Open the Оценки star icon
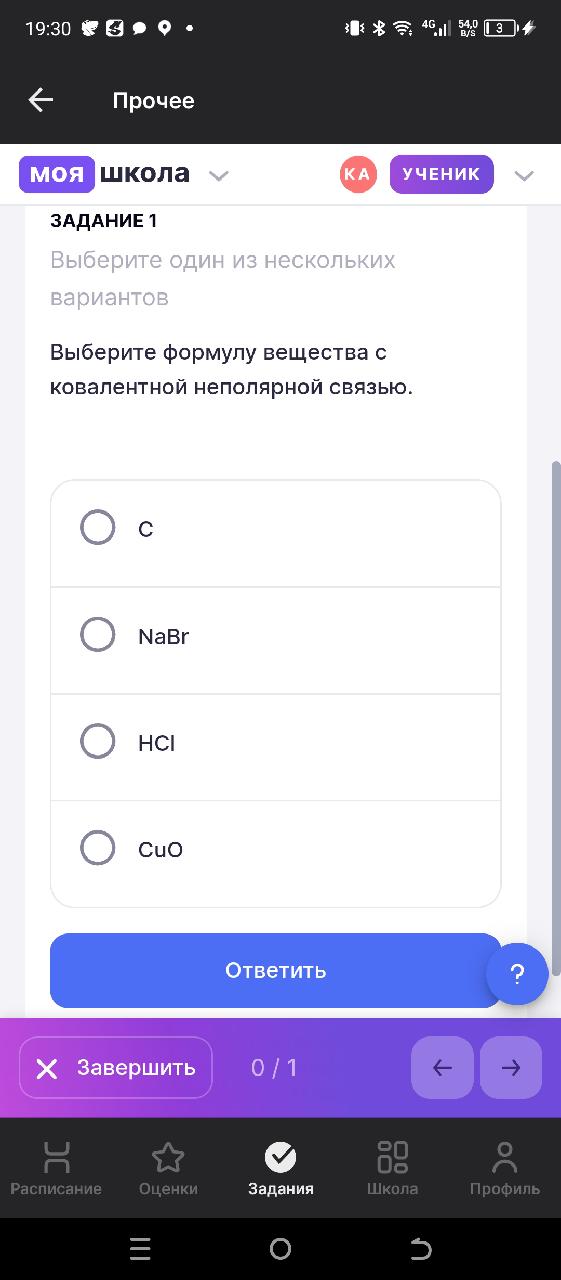 168,1157
